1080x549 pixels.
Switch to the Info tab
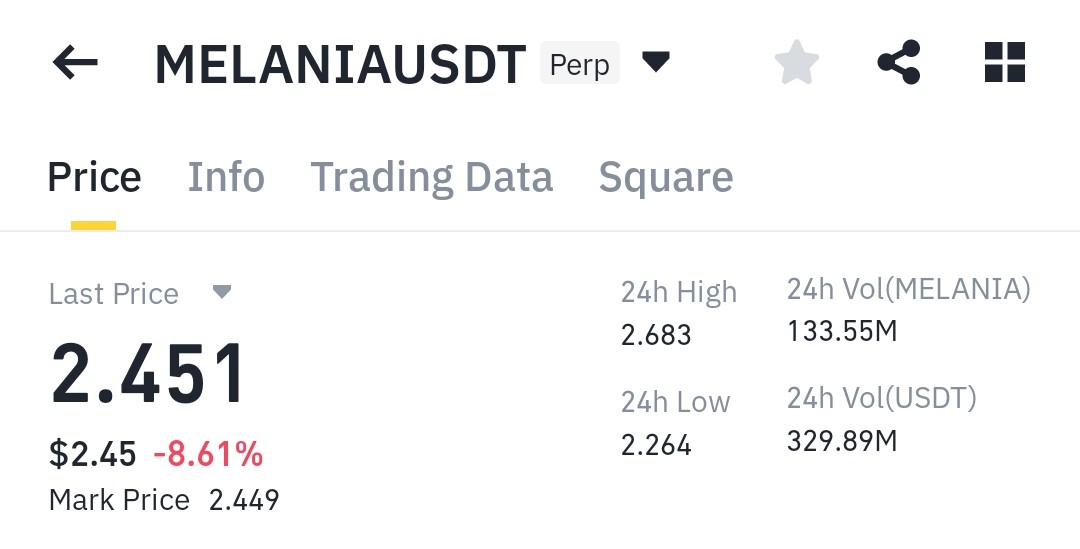[x=226, y=177]
